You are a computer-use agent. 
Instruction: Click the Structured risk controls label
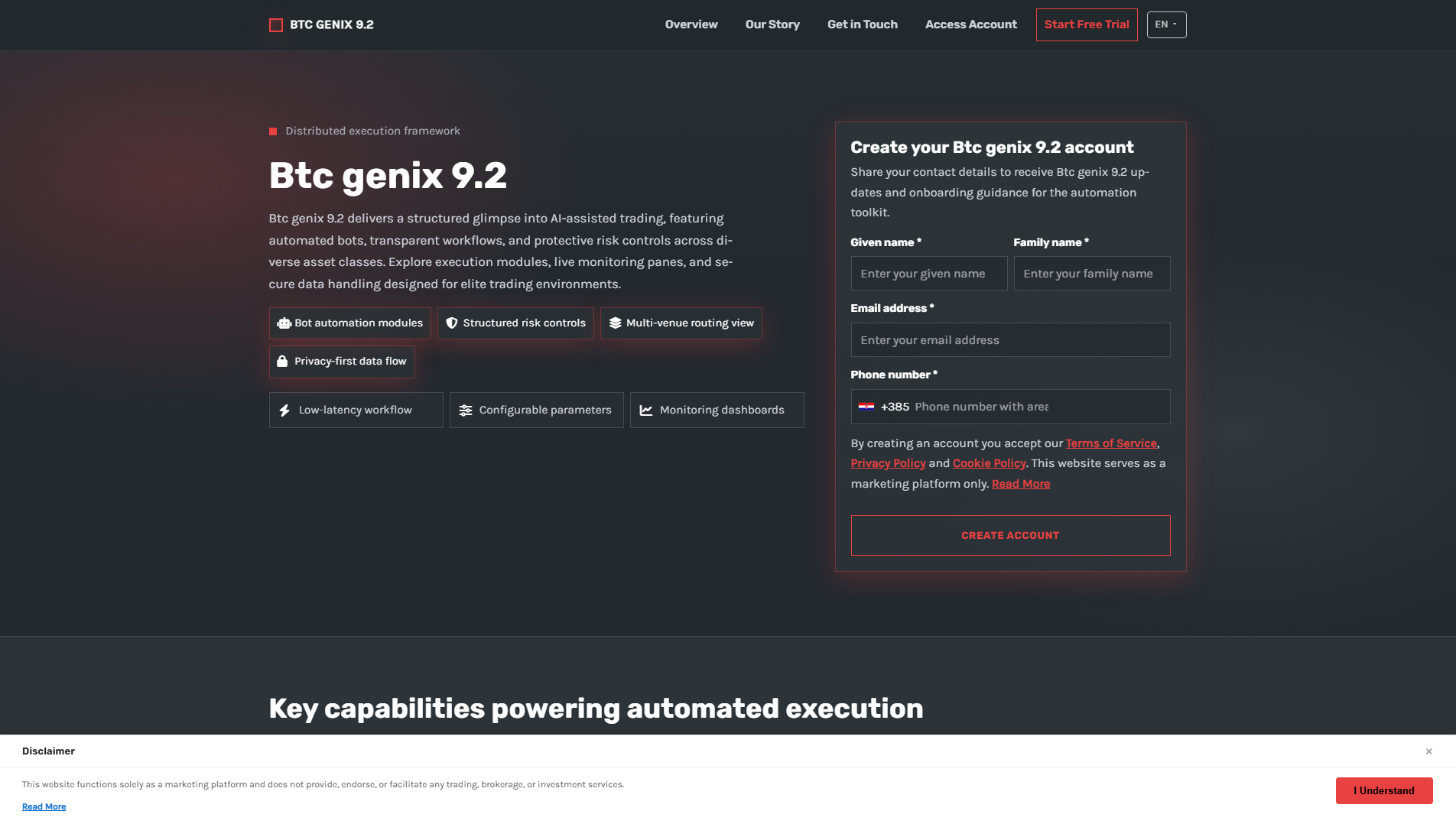525,323
